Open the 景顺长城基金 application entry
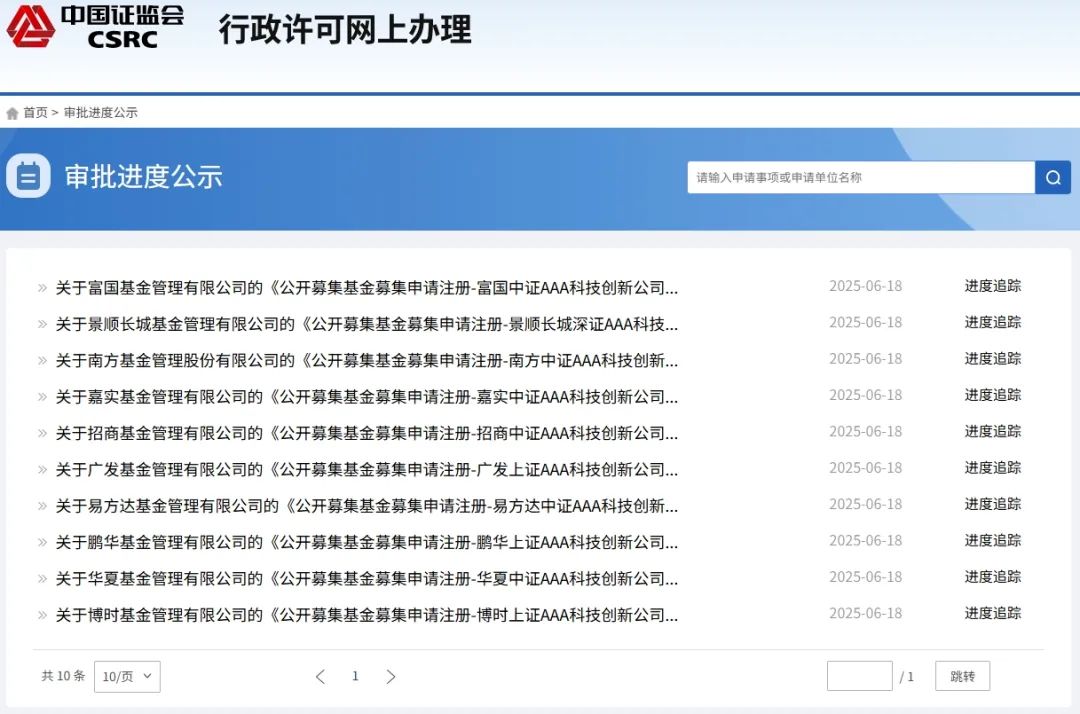Image resolution: width=1080 pixels, height=714 pixels. [x=366, y=324]
